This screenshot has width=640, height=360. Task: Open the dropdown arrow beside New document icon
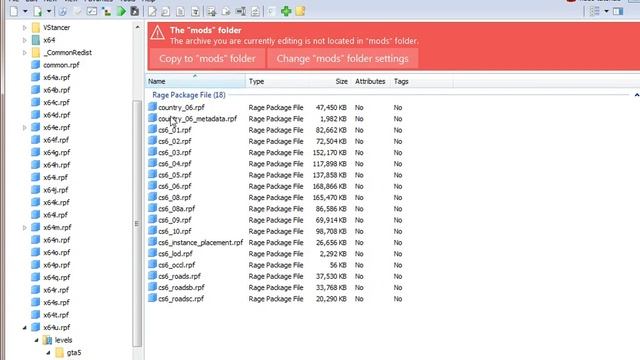tap(25, 11)
